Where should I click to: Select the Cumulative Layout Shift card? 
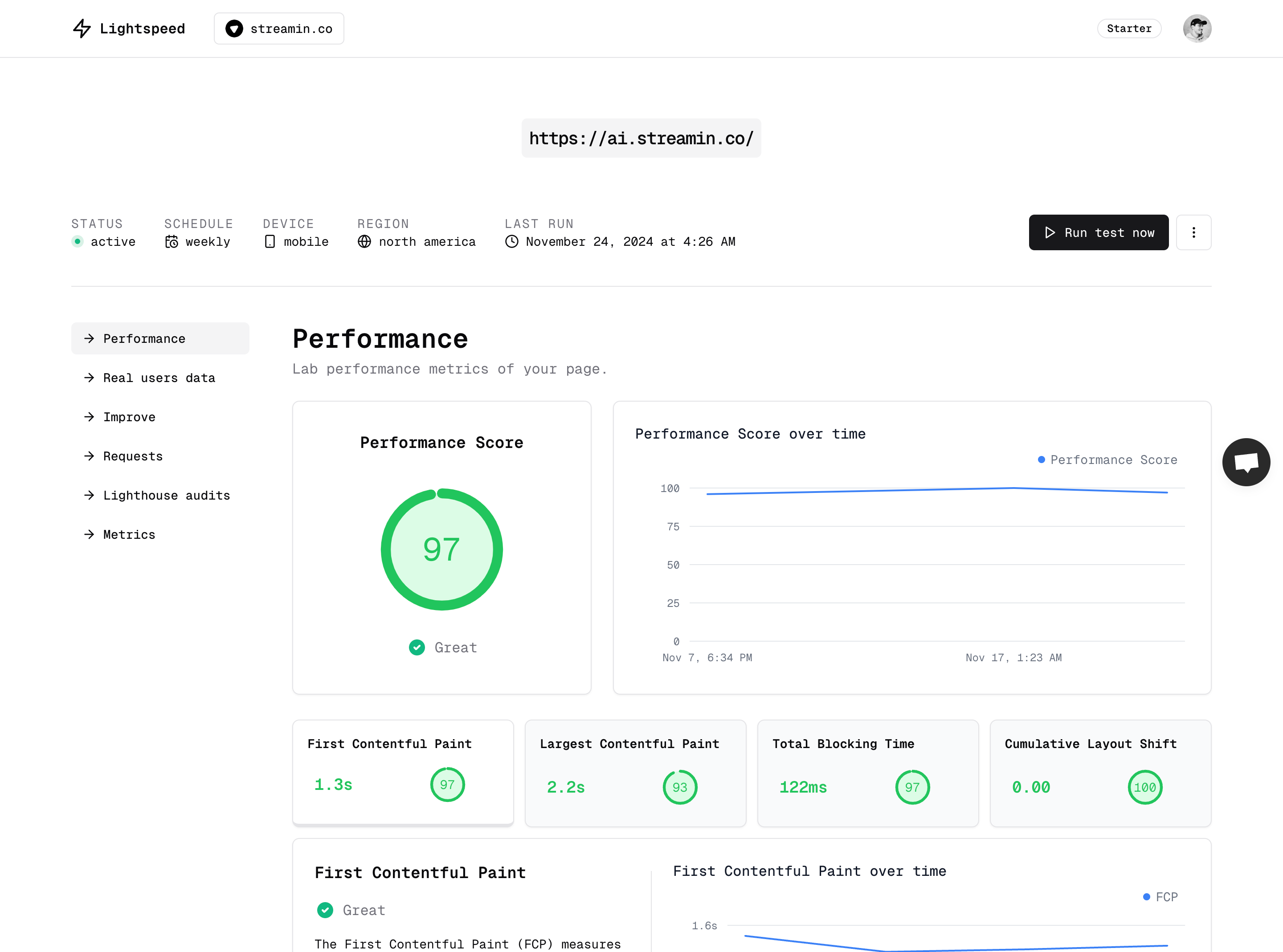1100,773
